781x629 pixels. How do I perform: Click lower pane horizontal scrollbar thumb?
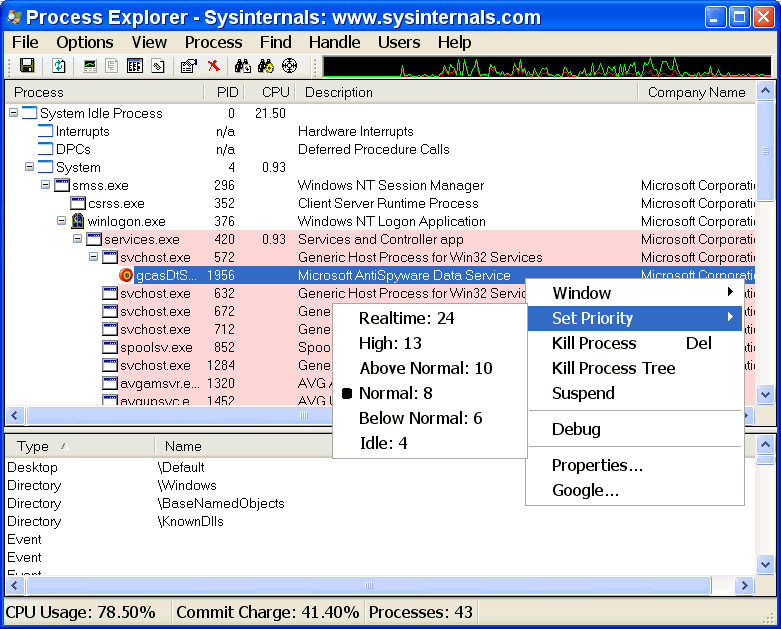pyautogui.click(x=369, y=585)
